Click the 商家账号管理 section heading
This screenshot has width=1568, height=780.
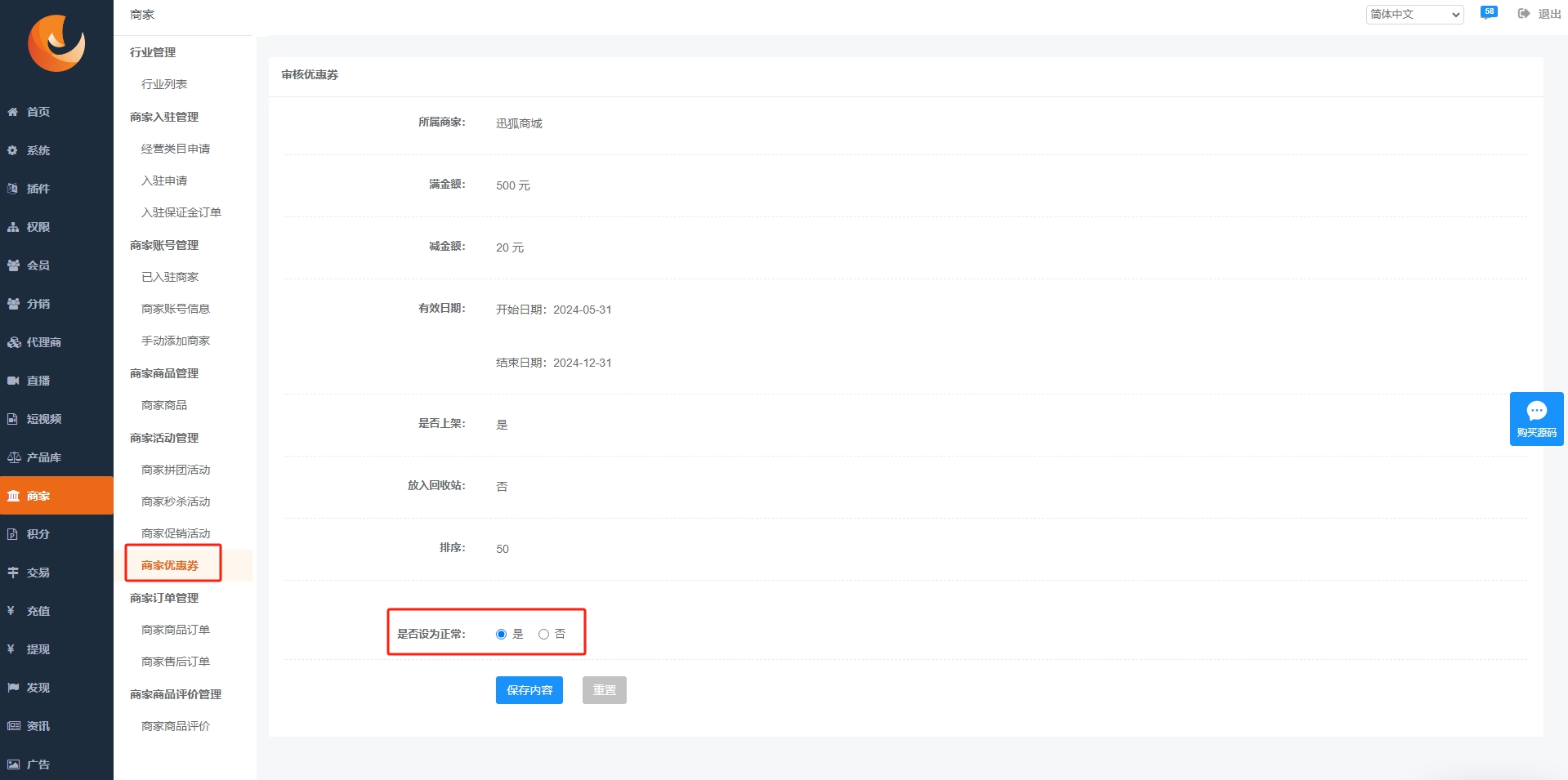[x=164, y=245]
